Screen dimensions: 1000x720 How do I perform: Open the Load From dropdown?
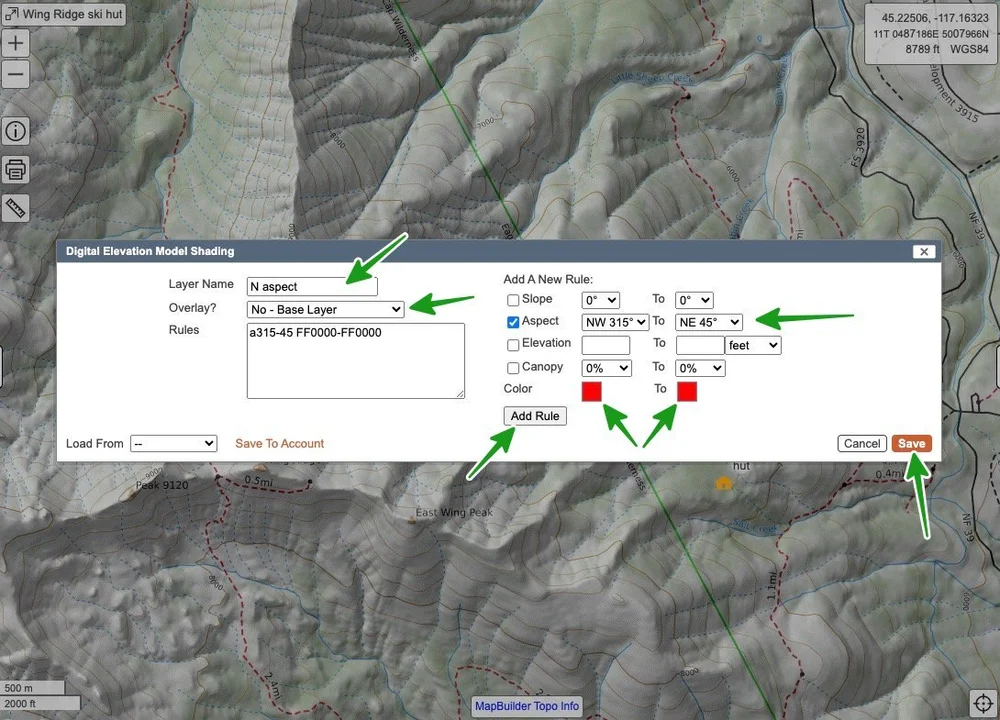click(x=173, y=443)
